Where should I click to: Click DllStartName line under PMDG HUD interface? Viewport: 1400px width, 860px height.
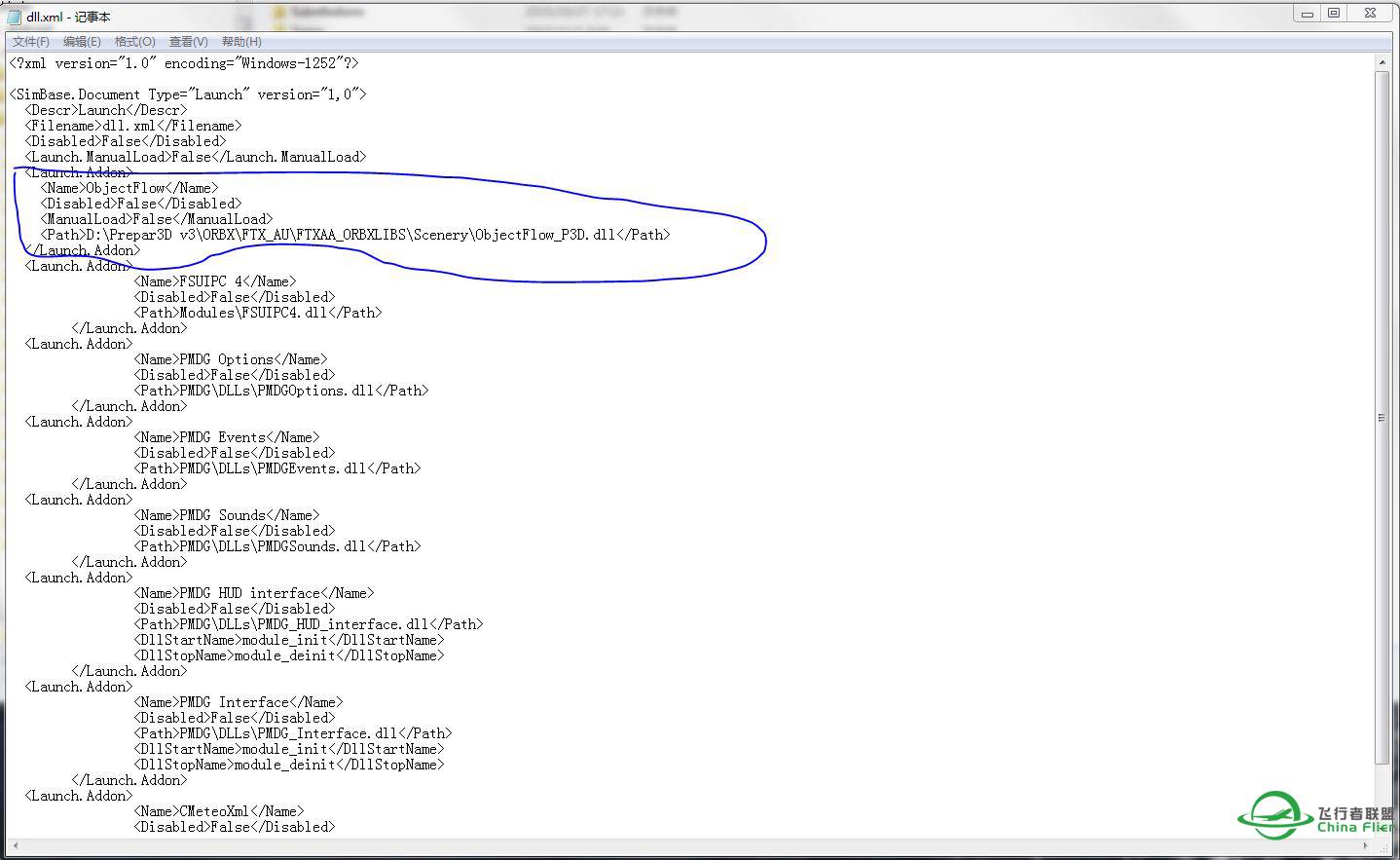tap(289, 640)
